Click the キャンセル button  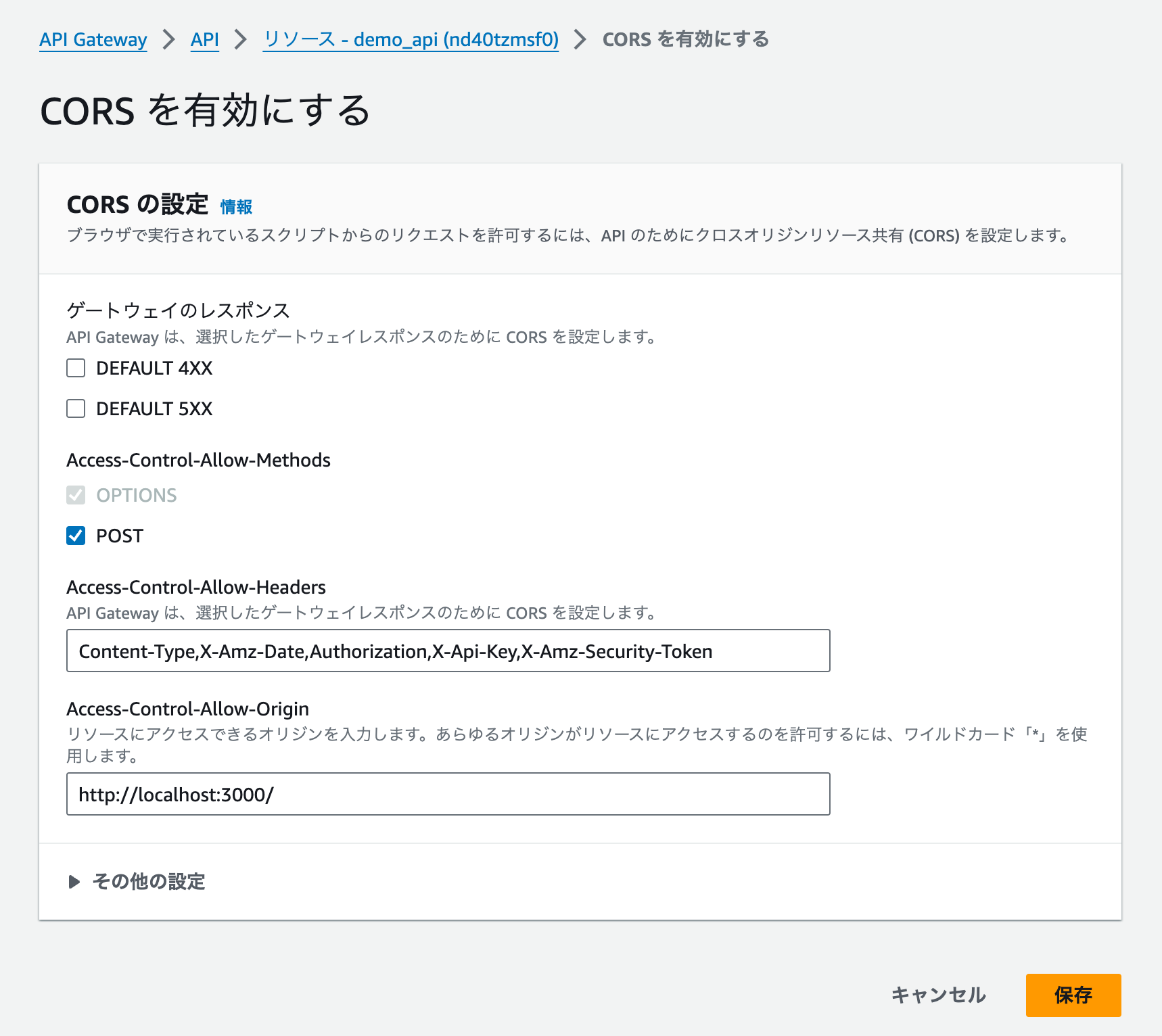point(938,995)
